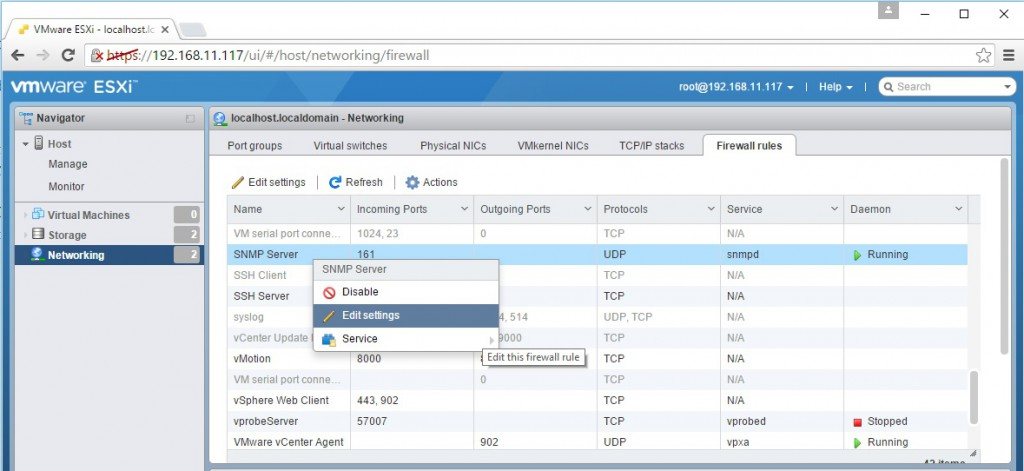This screenshot has height=471, width=1024.
Task: Select the SNMP Server rule row
Action: 597,255
